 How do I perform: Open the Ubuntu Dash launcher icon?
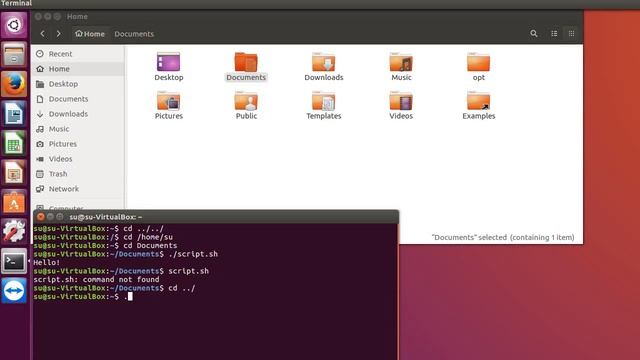point(14,25)
